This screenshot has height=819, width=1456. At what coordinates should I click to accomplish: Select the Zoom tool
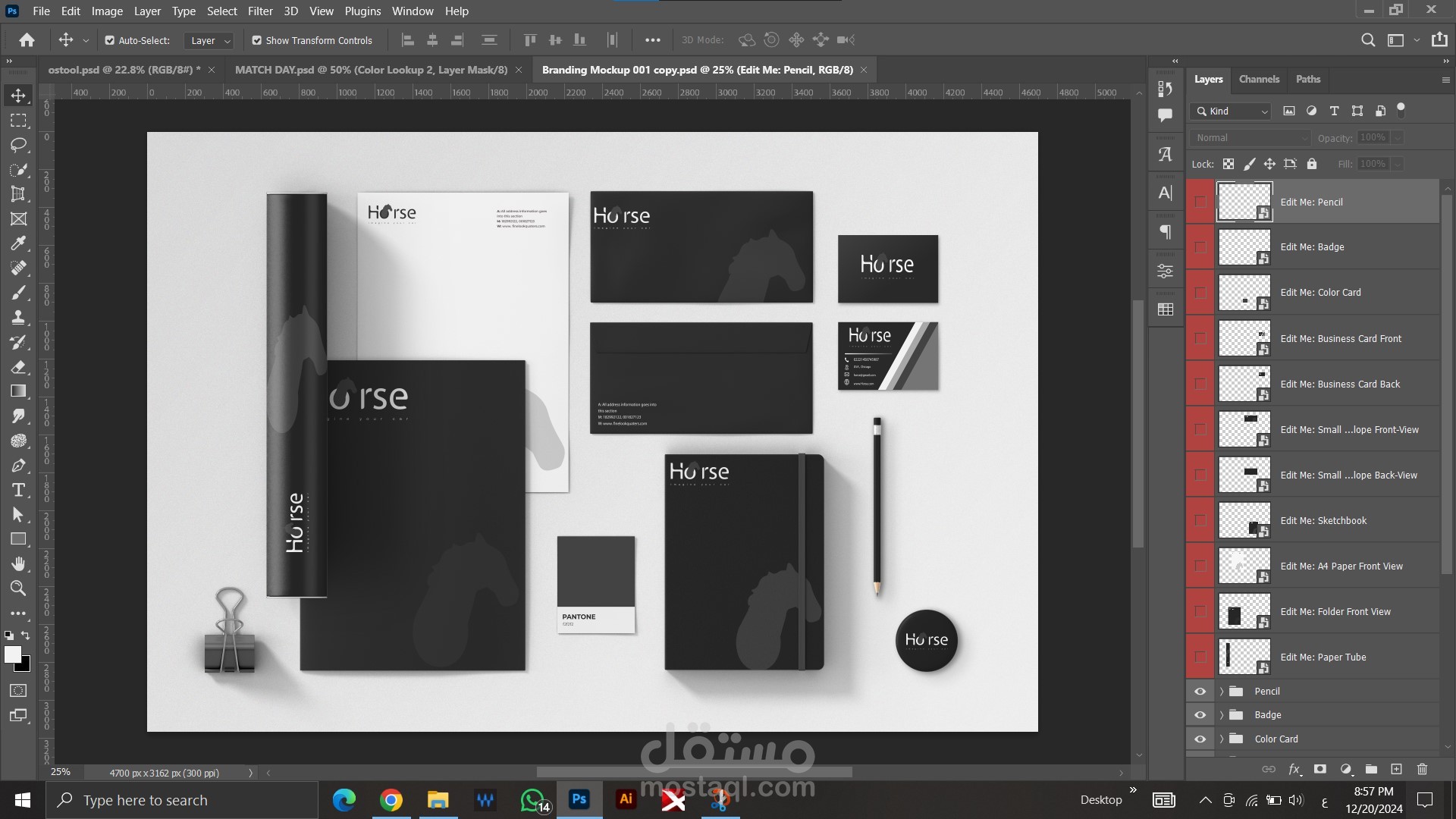coord(18,588)
